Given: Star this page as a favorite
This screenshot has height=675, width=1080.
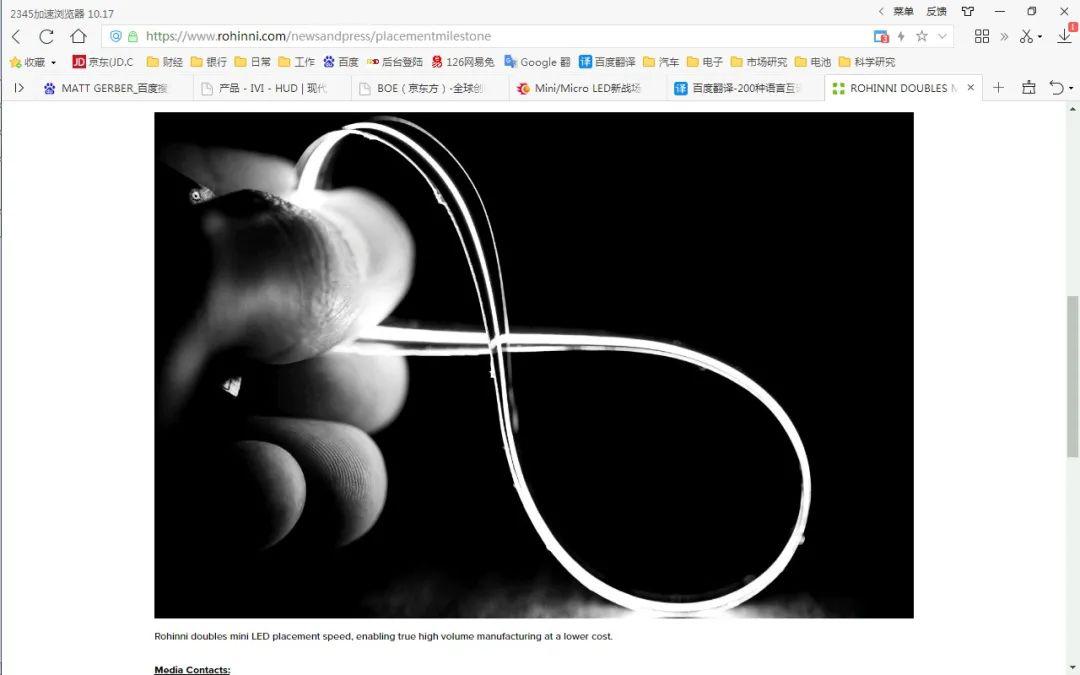Looking at the screenshot, I should 921,36.
